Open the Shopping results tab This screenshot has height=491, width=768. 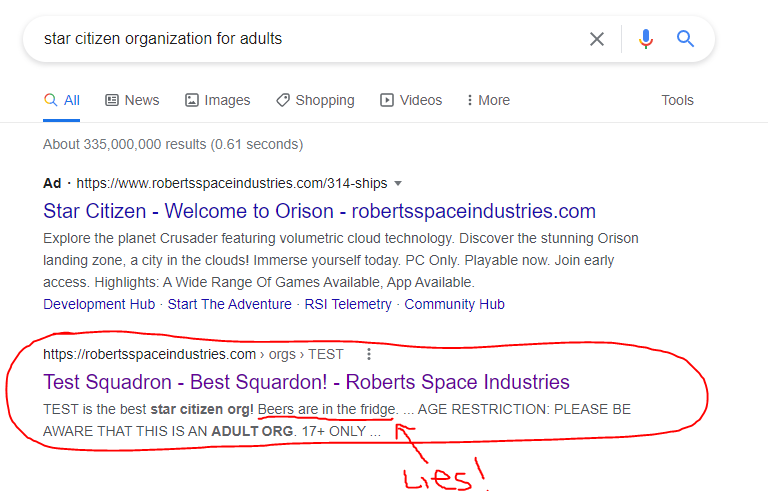[315, 100]
